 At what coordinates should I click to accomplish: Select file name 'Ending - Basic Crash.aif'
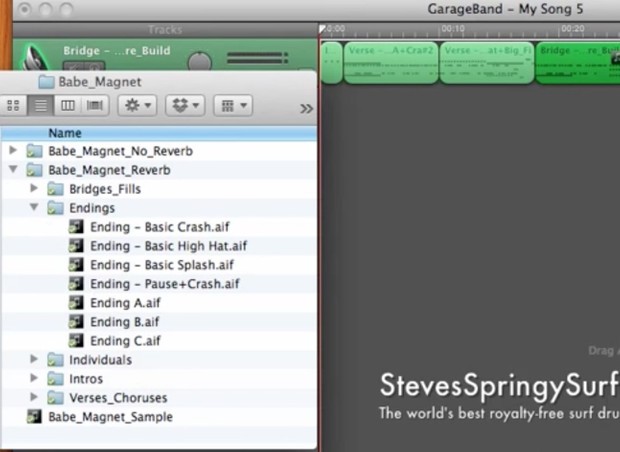tap(160, 227)
